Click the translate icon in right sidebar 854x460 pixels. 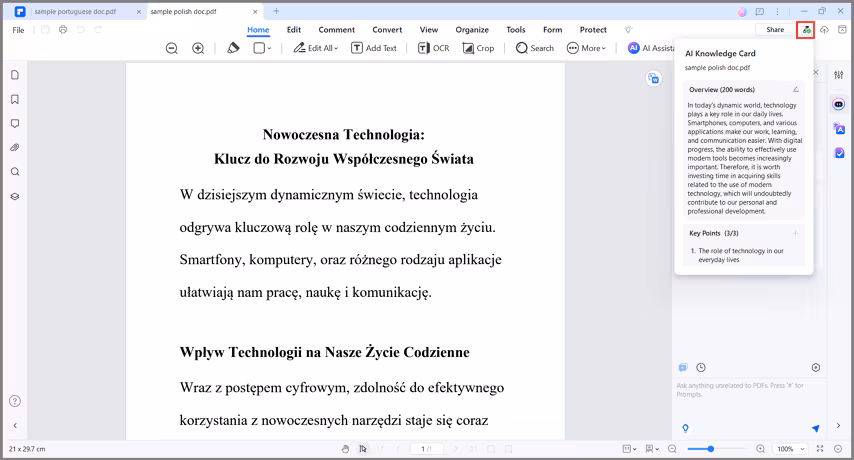tap(839, 128)
